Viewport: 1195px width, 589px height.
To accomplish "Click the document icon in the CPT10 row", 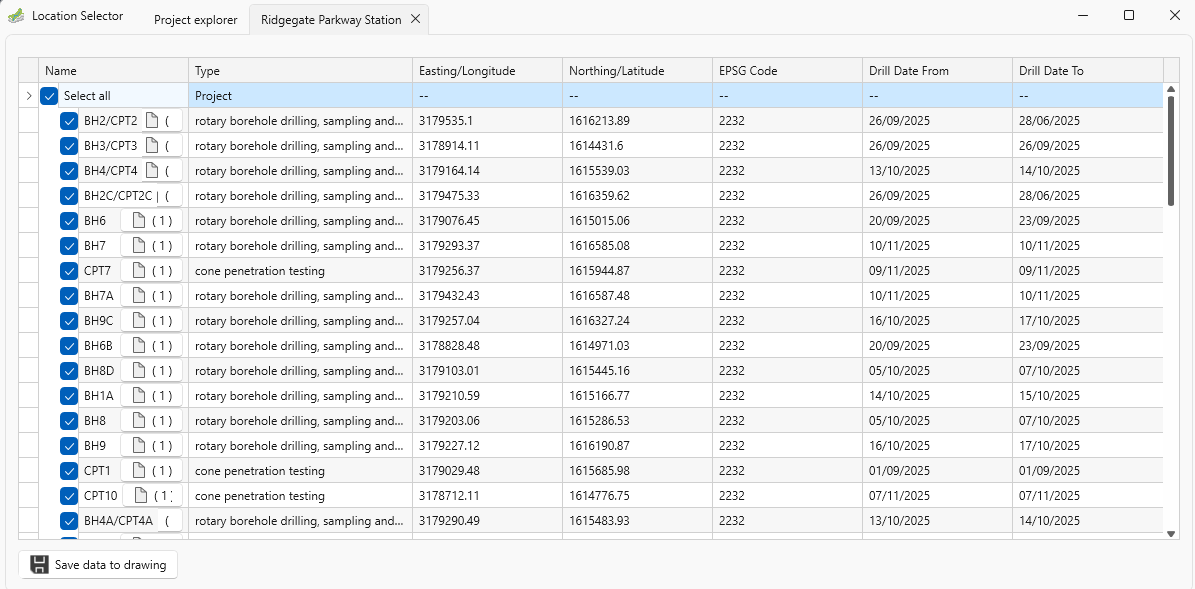I will point(141,496).
